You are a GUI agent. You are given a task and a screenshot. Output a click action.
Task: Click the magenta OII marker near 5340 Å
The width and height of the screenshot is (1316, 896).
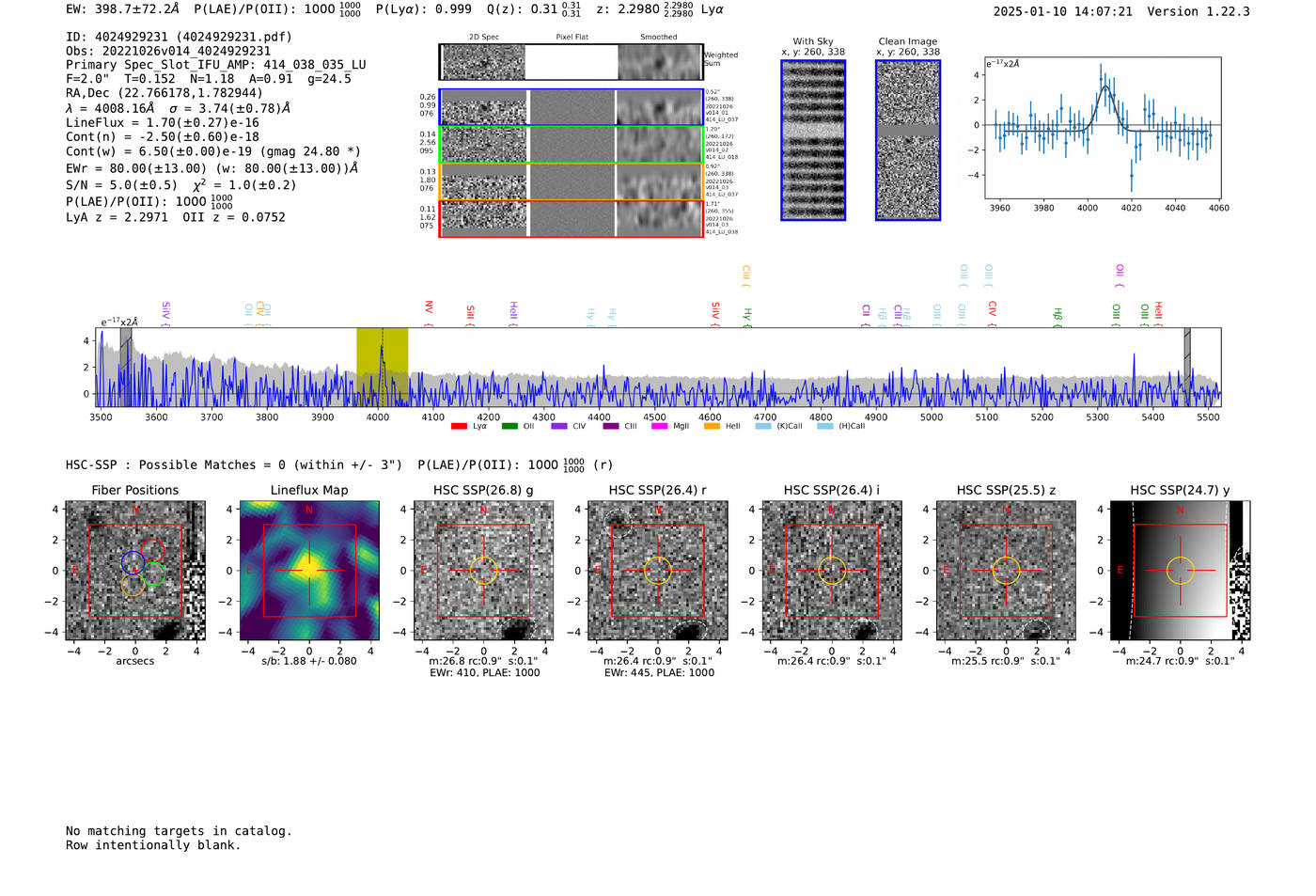tap(1120, 276)
